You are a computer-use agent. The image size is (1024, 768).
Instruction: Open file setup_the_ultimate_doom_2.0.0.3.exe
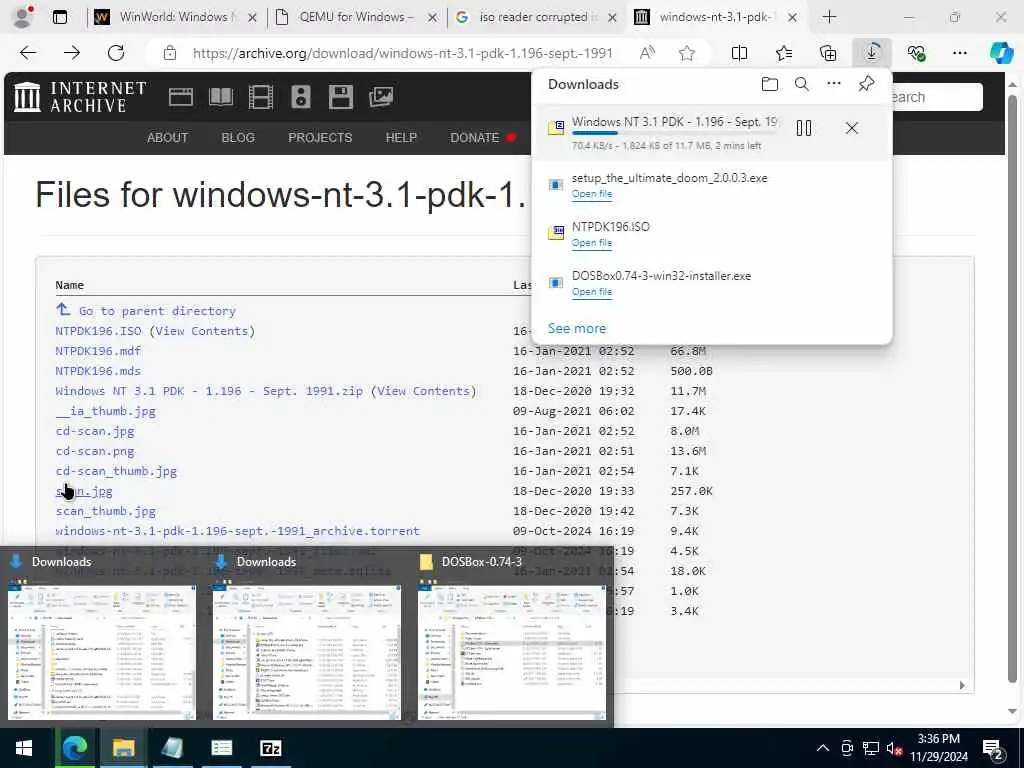(x=592, y=194)
